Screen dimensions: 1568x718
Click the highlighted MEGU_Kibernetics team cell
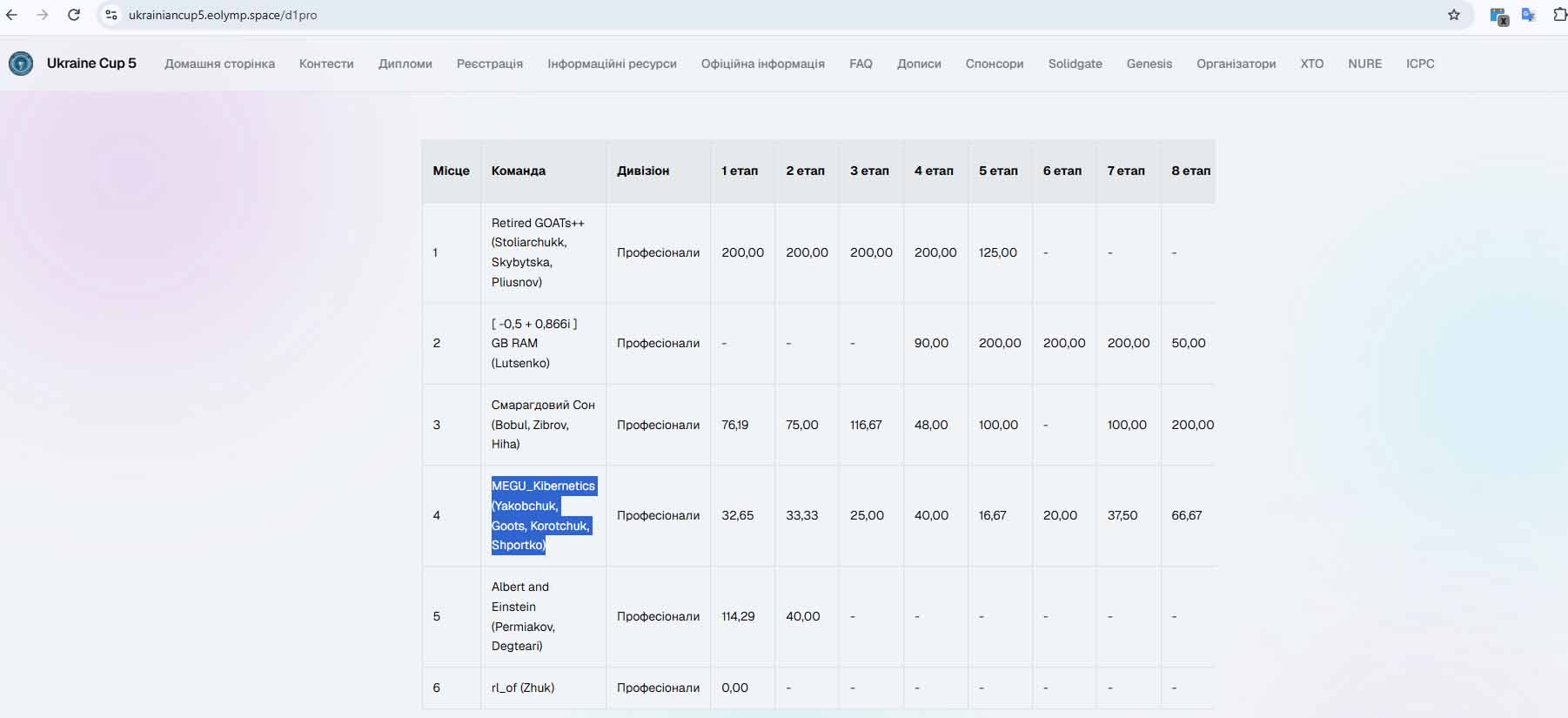[543, 515]
